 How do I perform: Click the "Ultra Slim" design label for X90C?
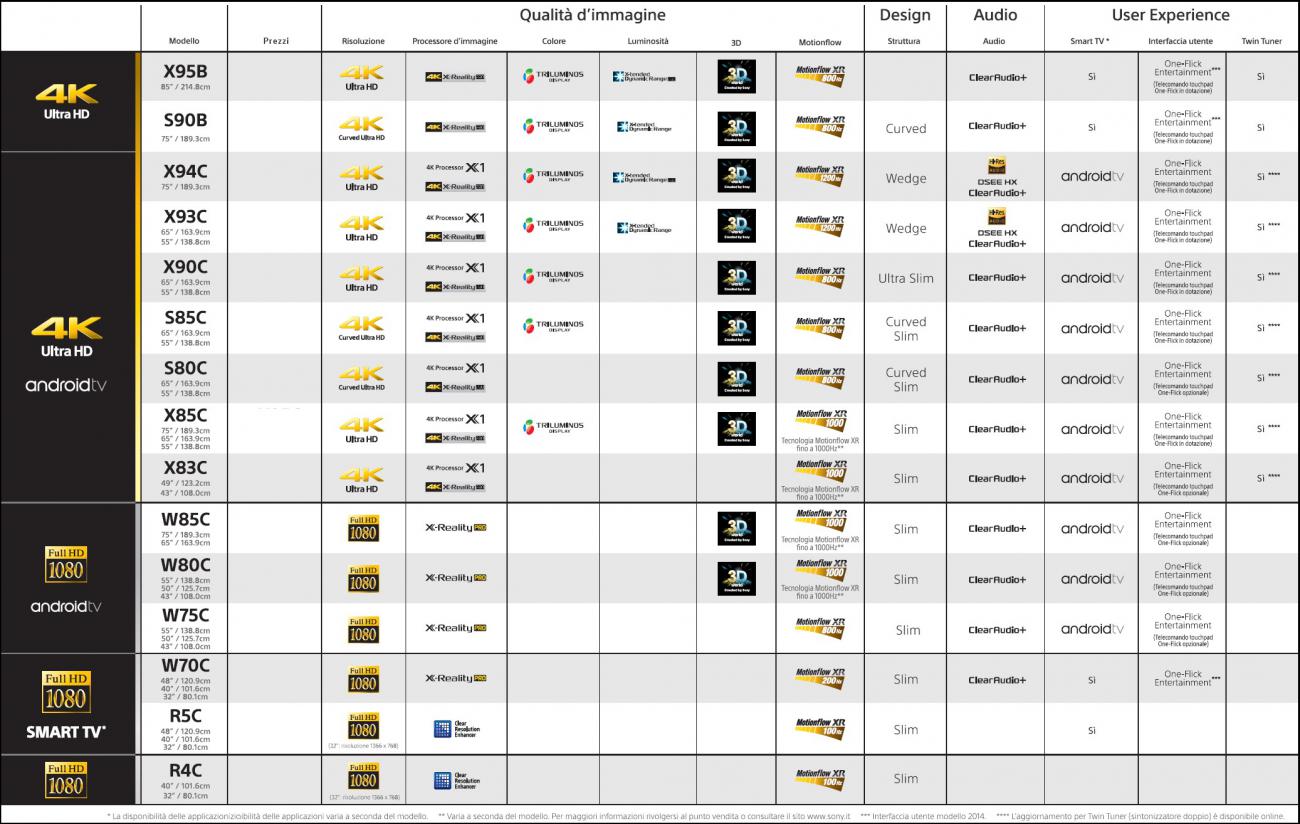click(x=905, y=278)
